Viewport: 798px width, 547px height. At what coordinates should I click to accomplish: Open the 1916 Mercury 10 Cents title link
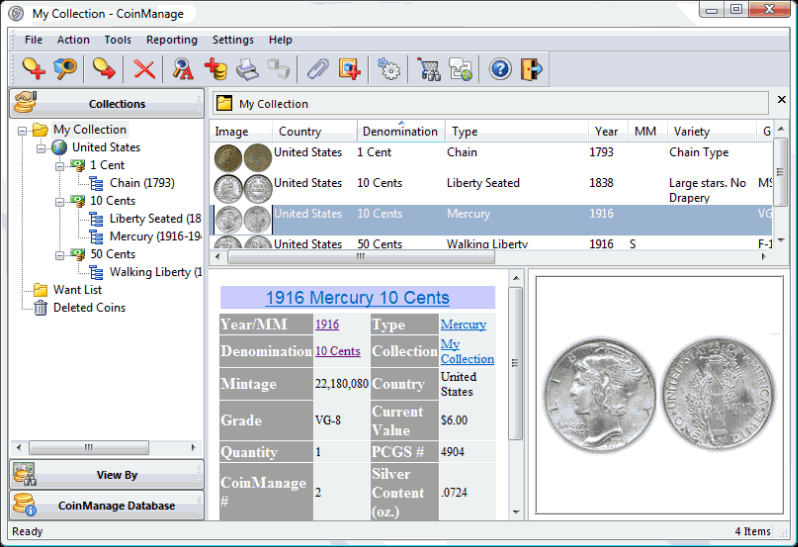click(357, 298)
